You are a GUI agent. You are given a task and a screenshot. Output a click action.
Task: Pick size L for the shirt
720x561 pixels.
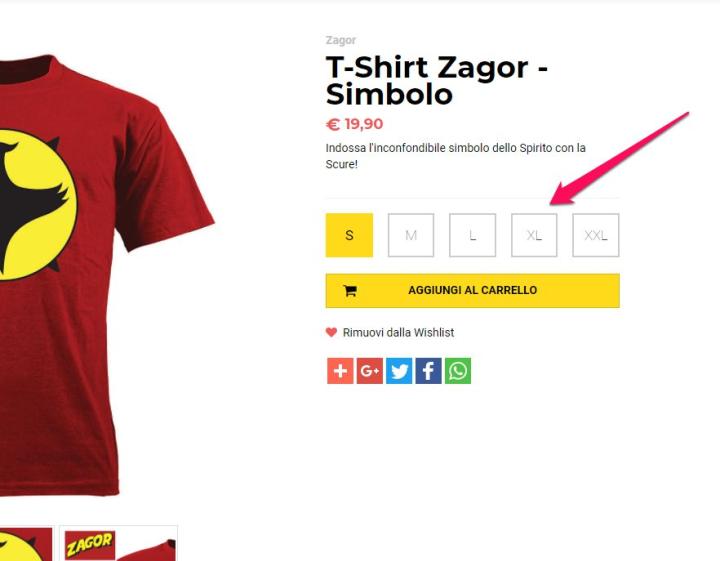[x=472, y=235]
